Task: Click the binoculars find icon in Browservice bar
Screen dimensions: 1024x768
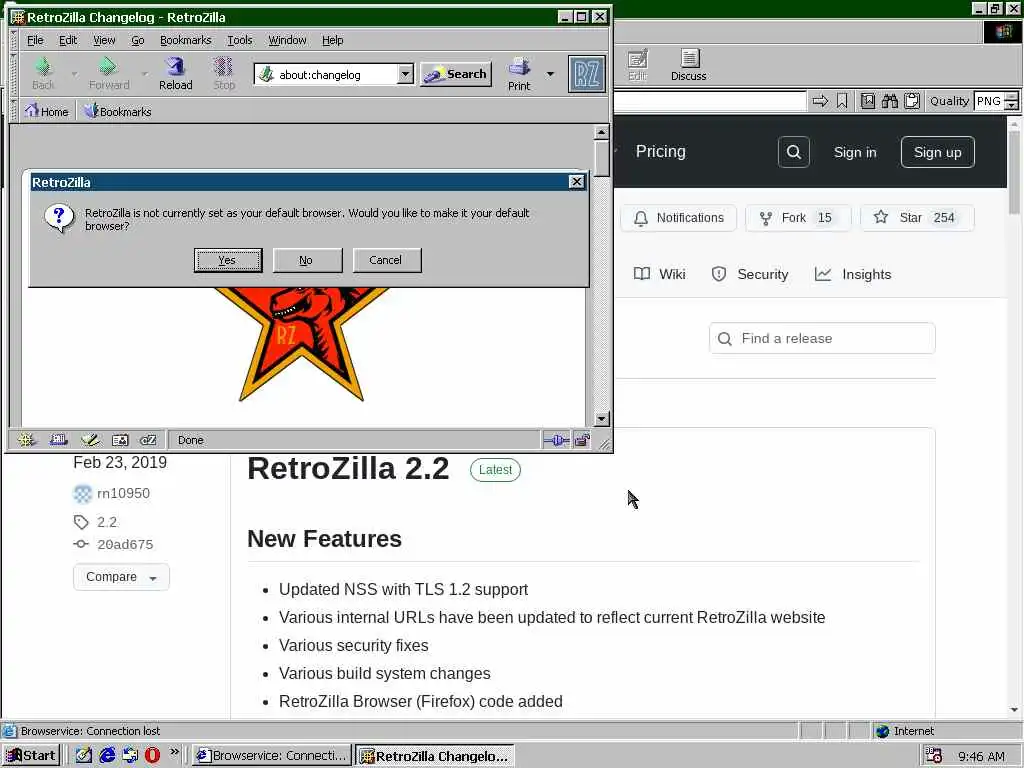Action: 889,101
